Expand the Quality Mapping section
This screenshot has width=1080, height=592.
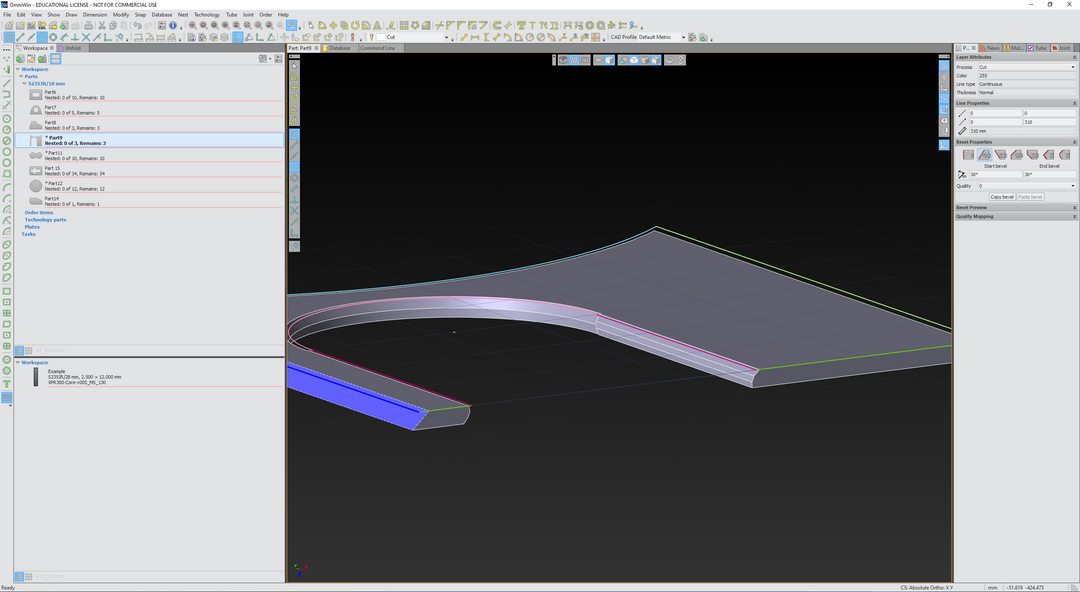pos(1074,216)
